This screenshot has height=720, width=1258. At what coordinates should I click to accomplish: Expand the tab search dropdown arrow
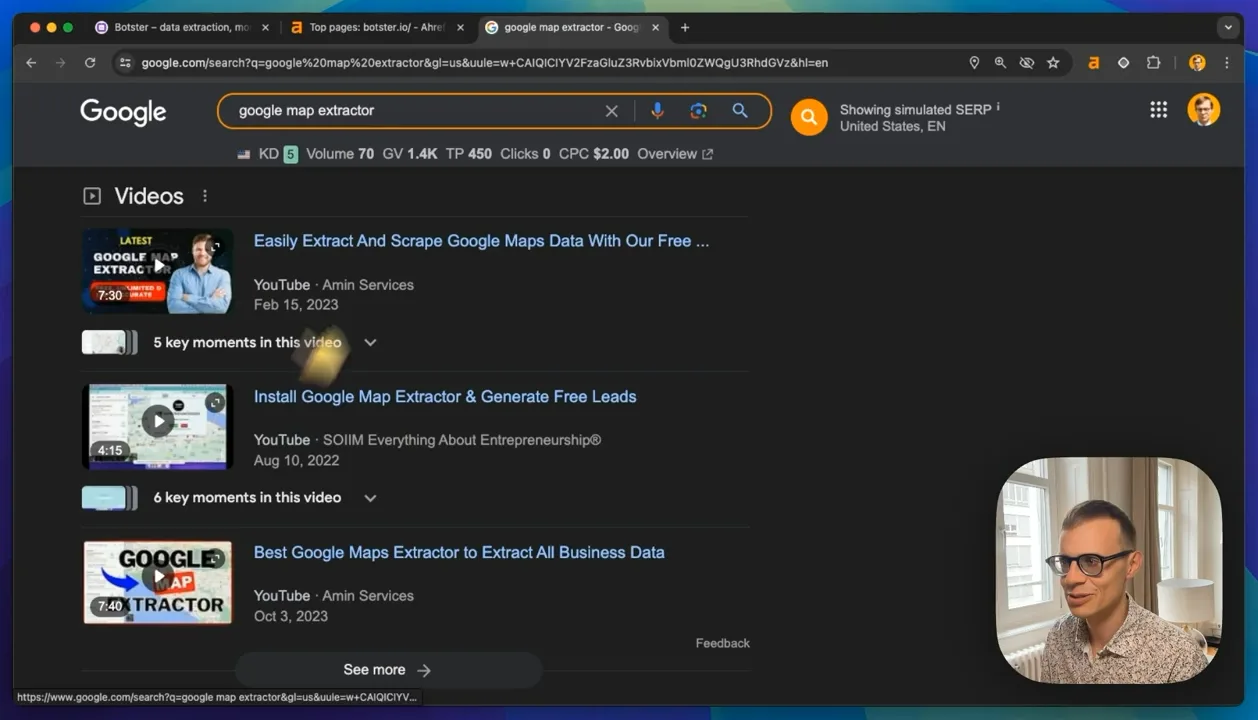(x=1228, y=28)
